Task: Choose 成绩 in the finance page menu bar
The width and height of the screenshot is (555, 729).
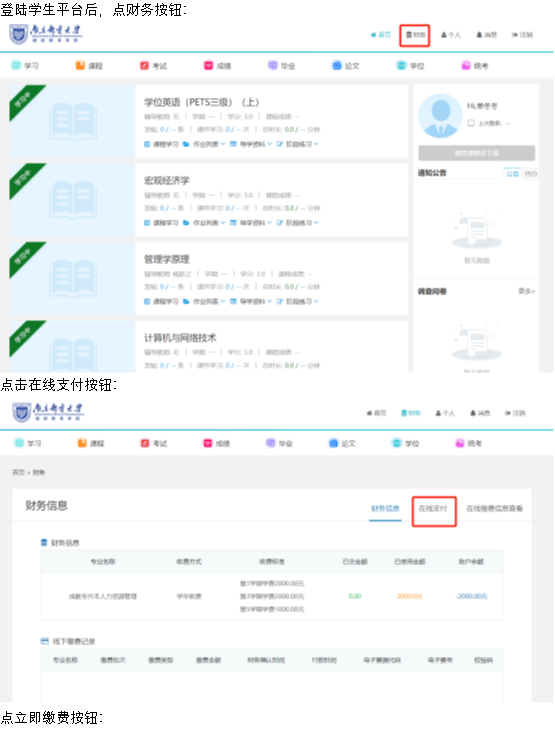Action: pos(217,443)
